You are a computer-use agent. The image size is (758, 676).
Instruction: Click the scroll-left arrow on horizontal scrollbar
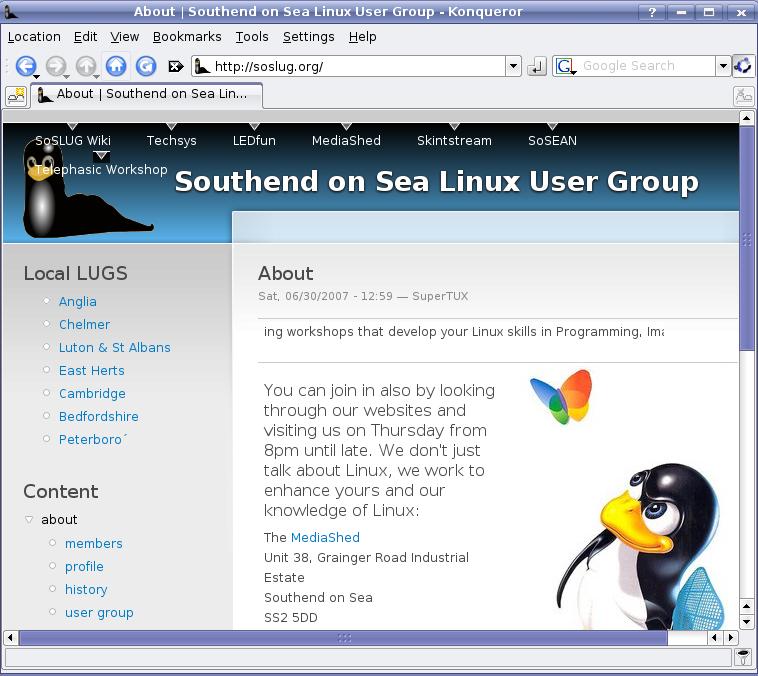coord(11,638)
